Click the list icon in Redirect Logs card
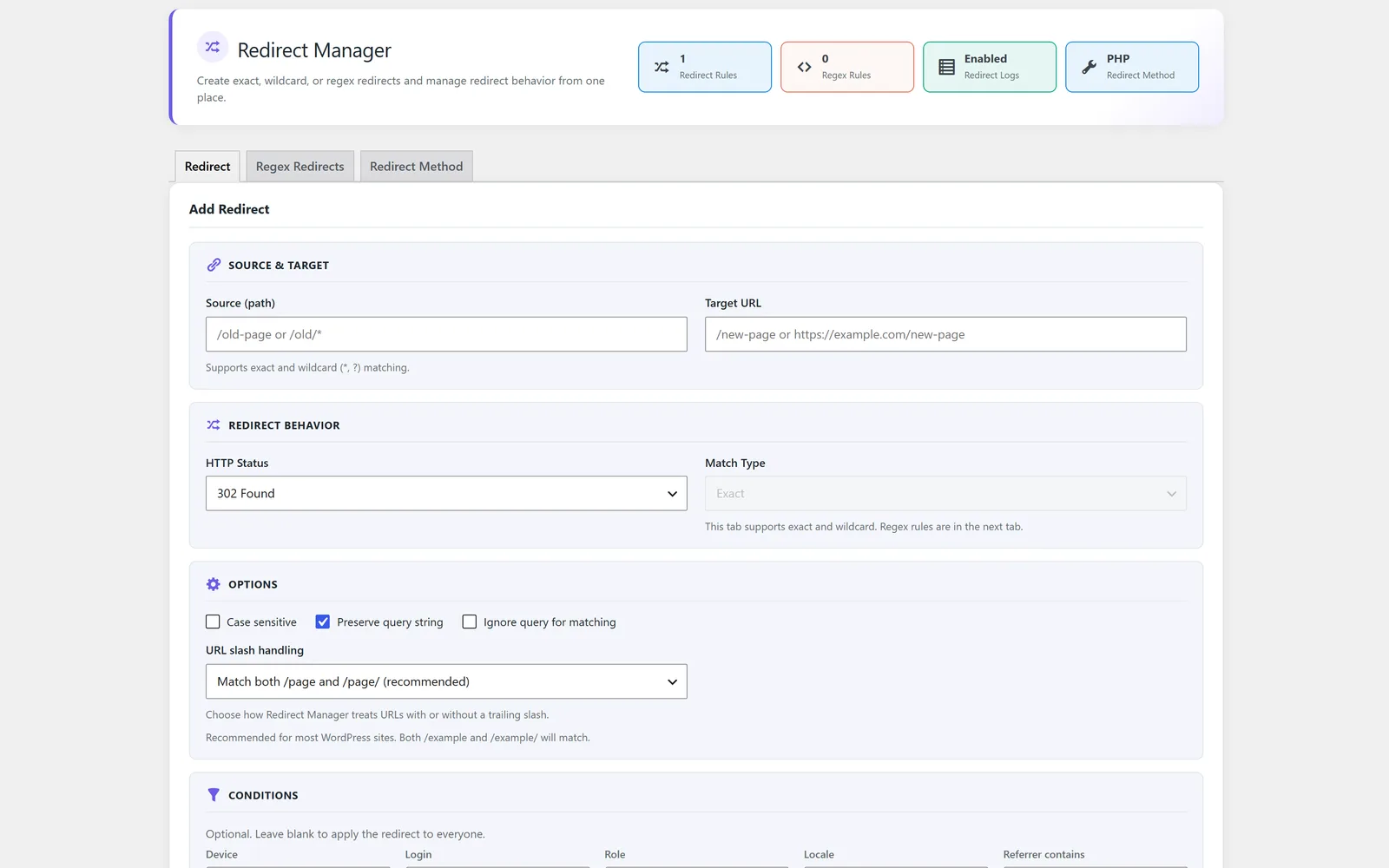This screenshot has width=1389, height=868. click(946, 67)
